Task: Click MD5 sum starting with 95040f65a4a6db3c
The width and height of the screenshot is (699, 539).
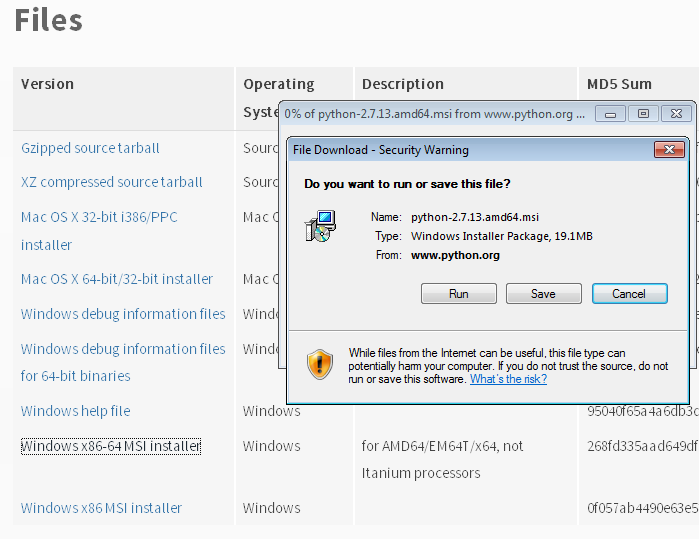Action: point(642,411)
